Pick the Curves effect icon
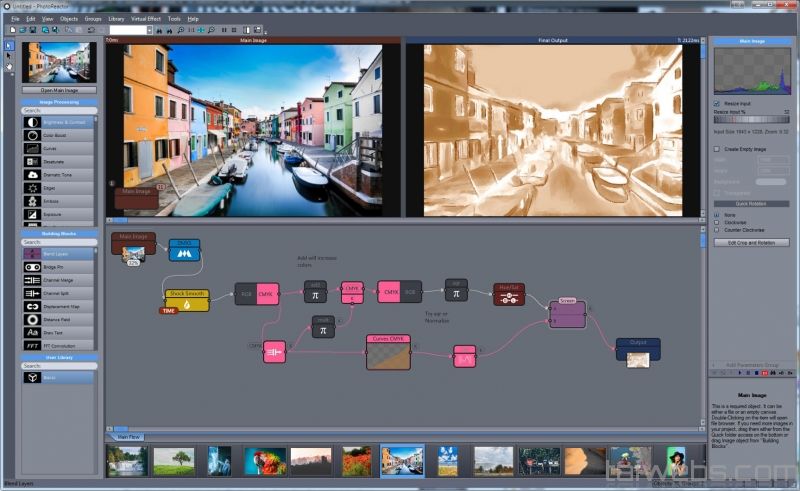This screenshot has width=800, height=491. (32, 148)
